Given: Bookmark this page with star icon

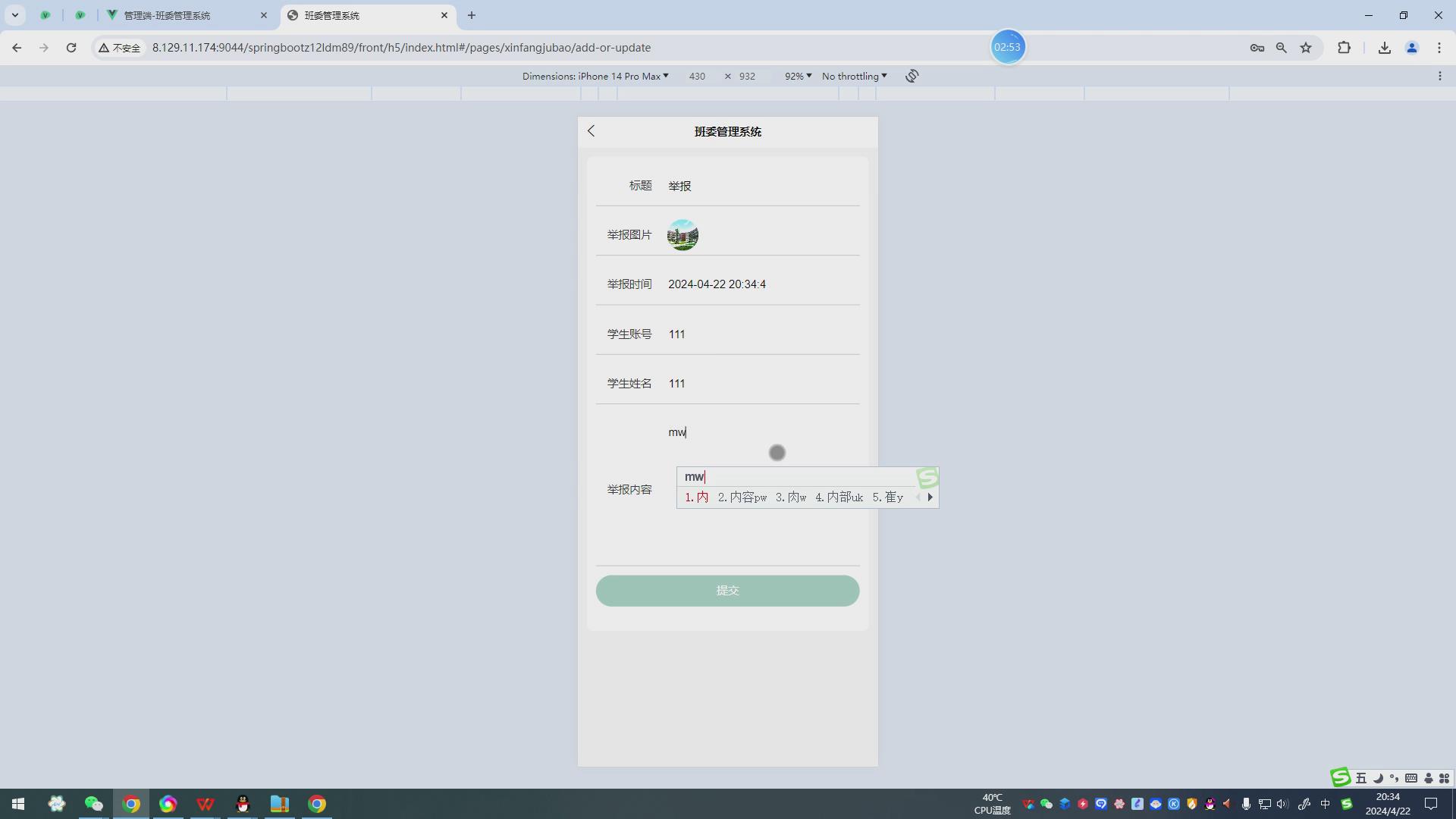Looking at the screenshot, I should click(1306, 47).
